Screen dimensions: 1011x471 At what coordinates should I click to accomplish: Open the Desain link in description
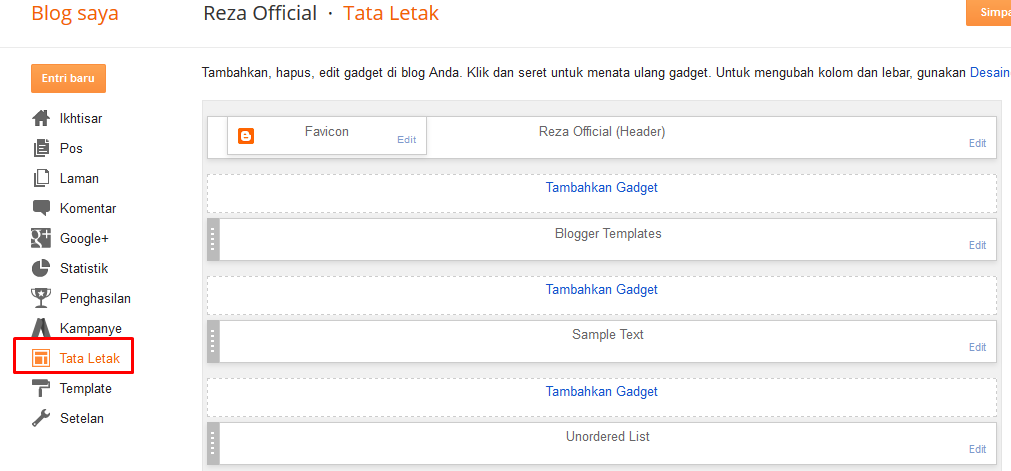(990, 72)
